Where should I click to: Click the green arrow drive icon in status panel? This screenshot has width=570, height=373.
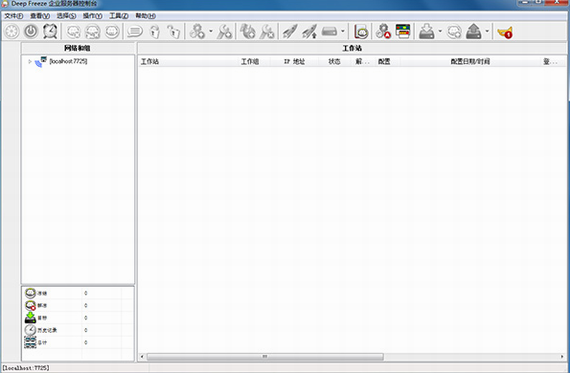(x=31, y=318)
